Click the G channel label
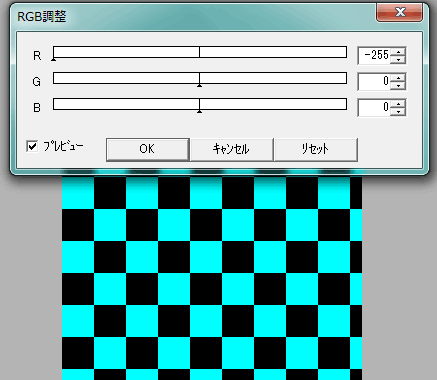 coord(37,81)
